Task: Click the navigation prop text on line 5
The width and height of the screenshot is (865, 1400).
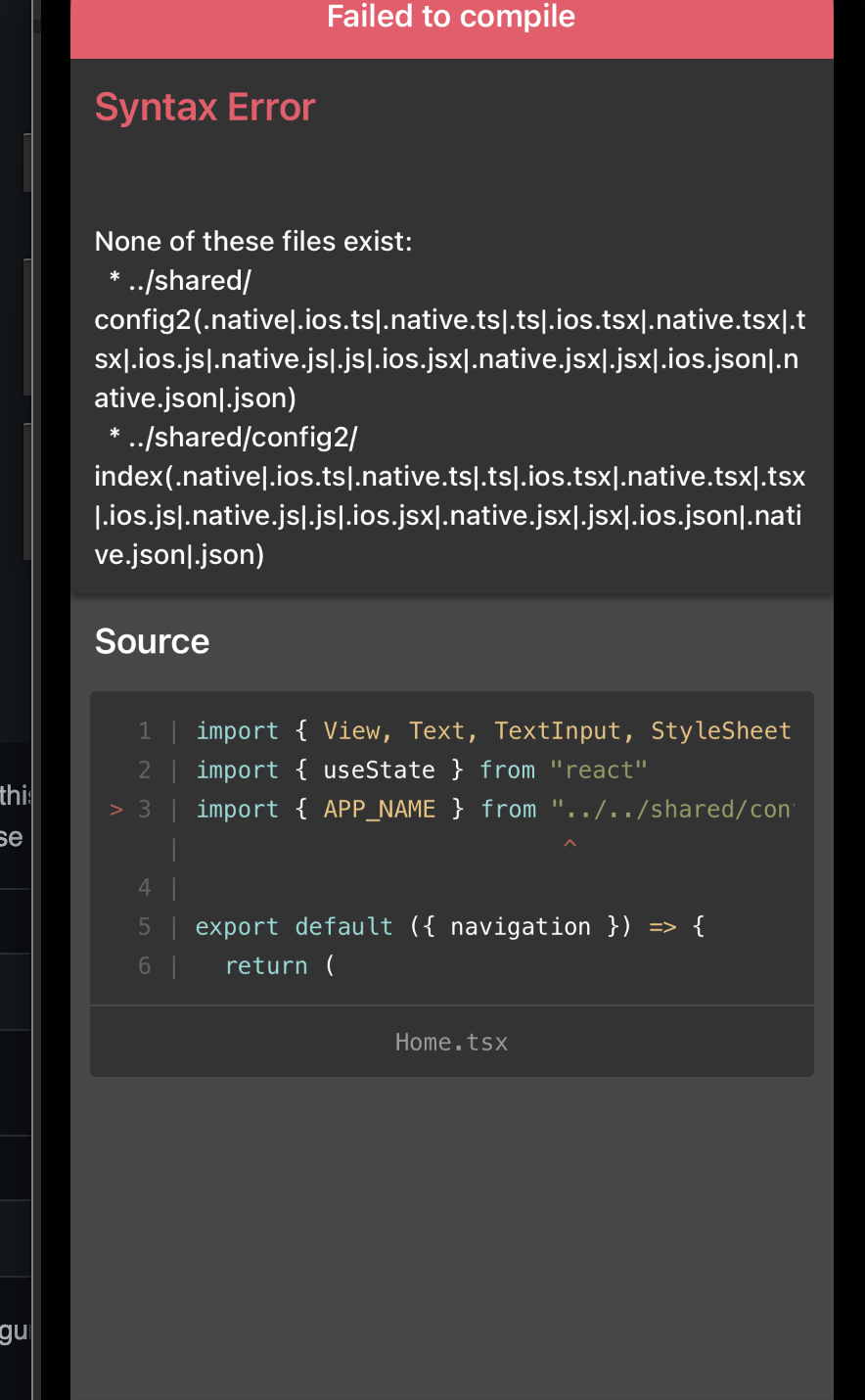Action: (520, 926)
